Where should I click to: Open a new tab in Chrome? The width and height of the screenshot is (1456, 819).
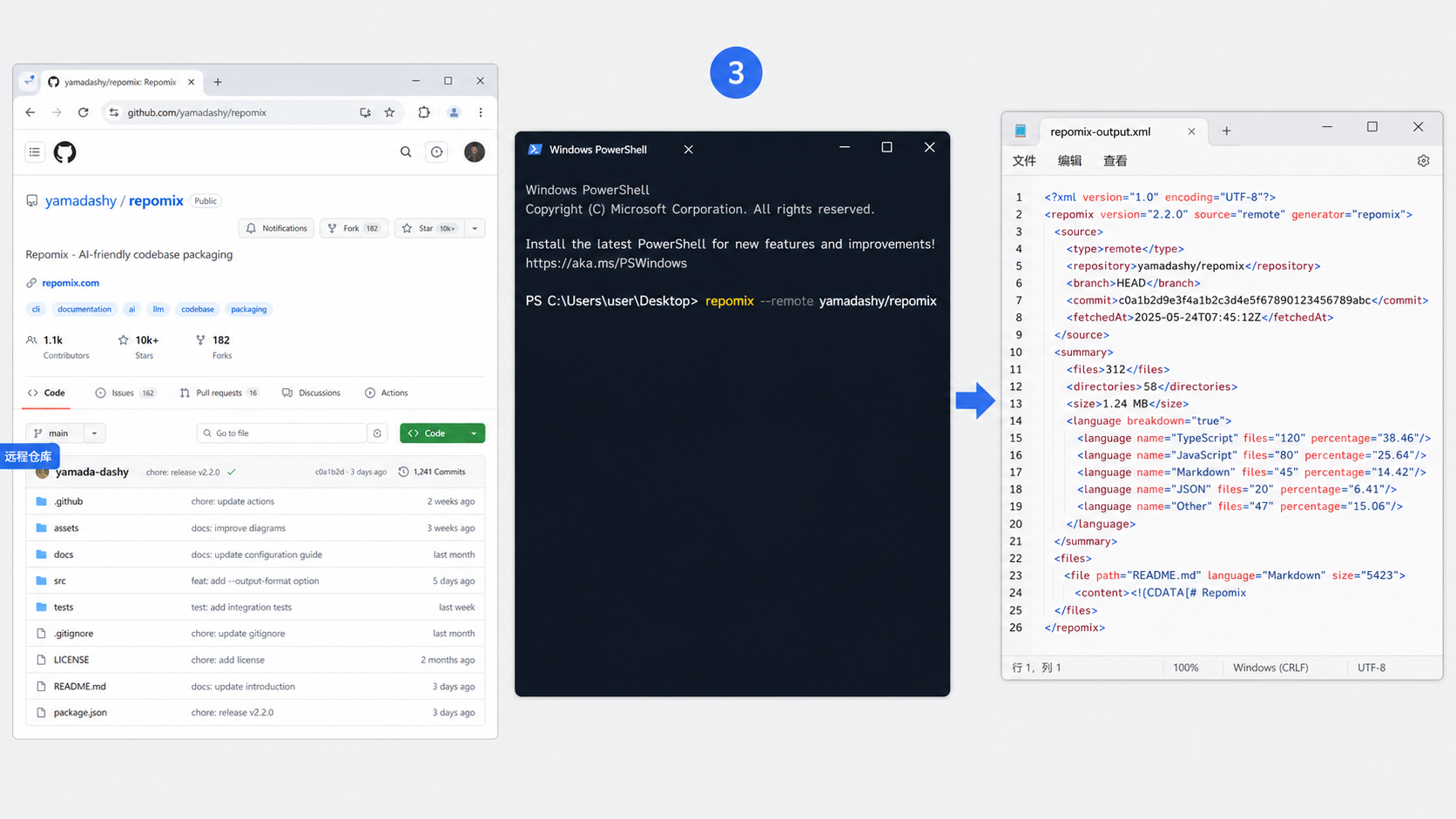coord(218,82)
